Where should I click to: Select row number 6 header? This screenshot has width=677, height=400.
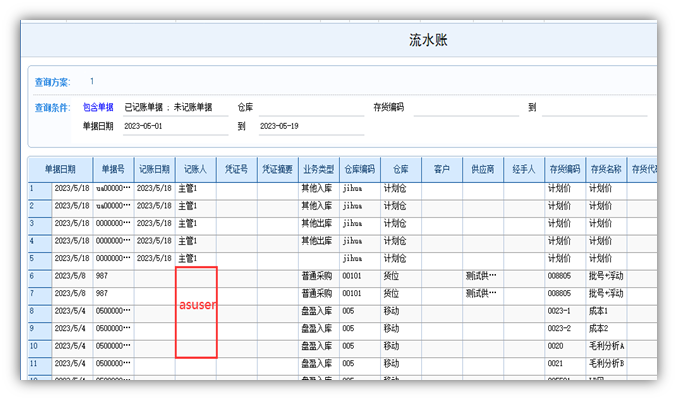coord(40,278)
